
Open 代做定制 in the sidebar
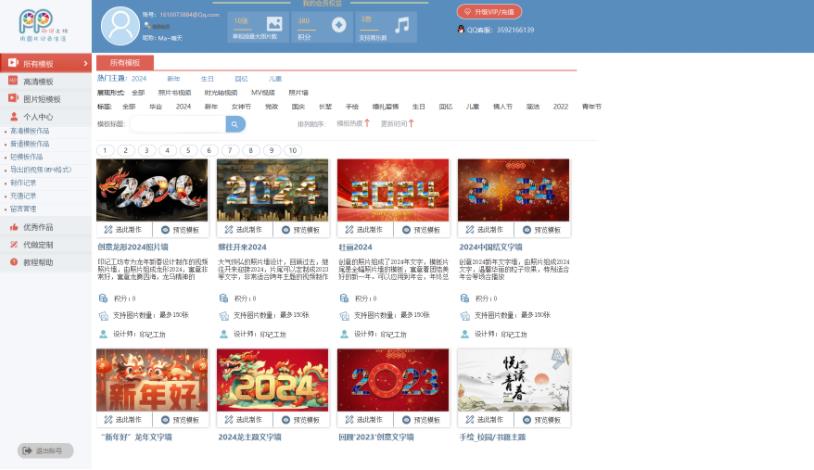pos(46,245)
